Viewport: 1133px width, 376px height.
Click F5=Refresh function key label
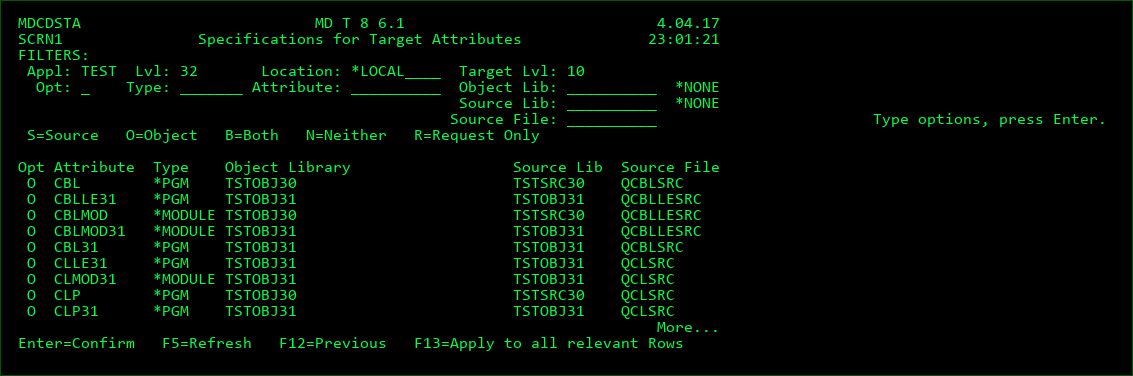pyautogui.click(x=207, y=343)
